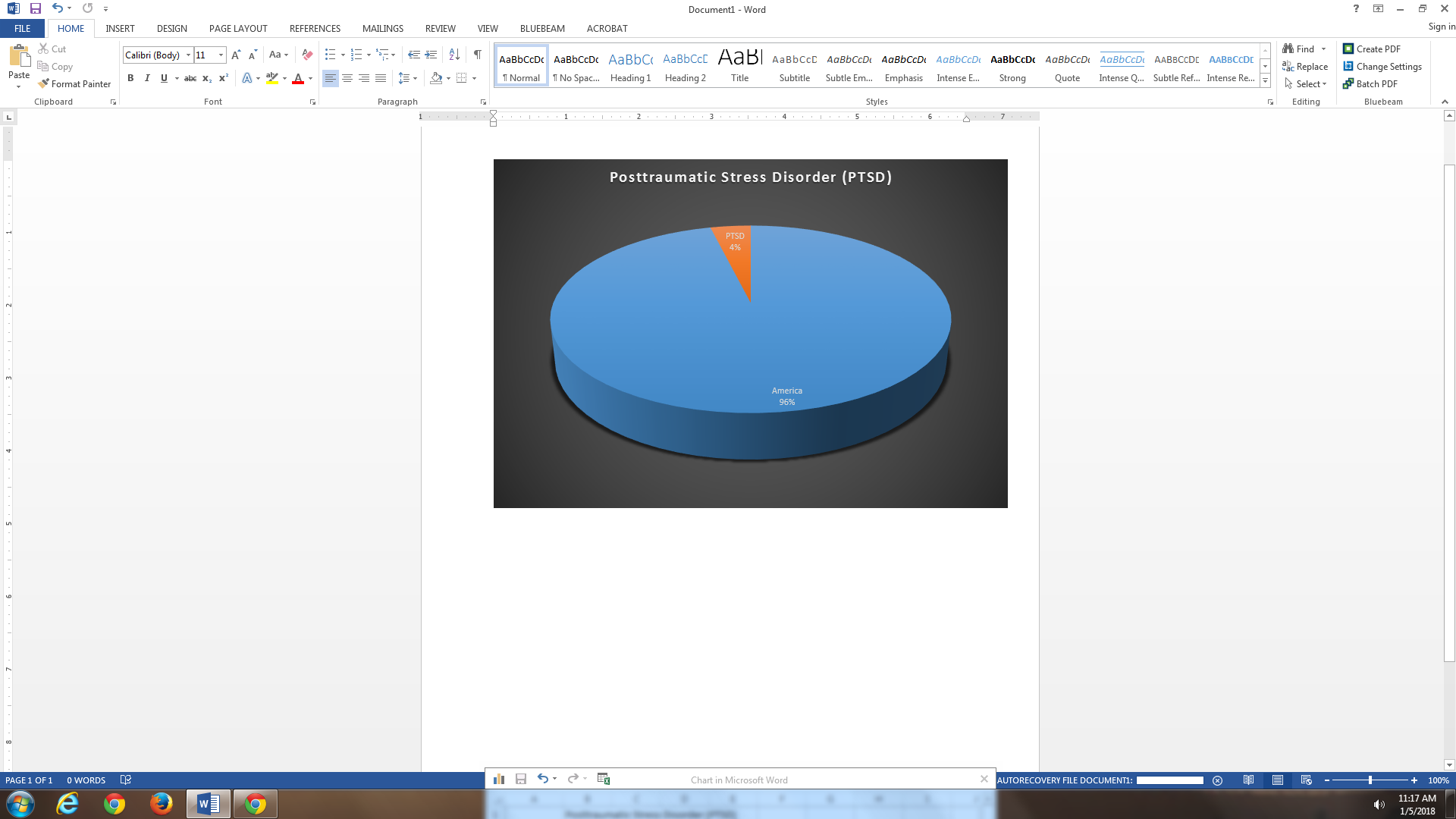
Task: Click the chart icon in the Chart in Microsoft Word bar
Action: pyautogui.click(x=499, y=779)
